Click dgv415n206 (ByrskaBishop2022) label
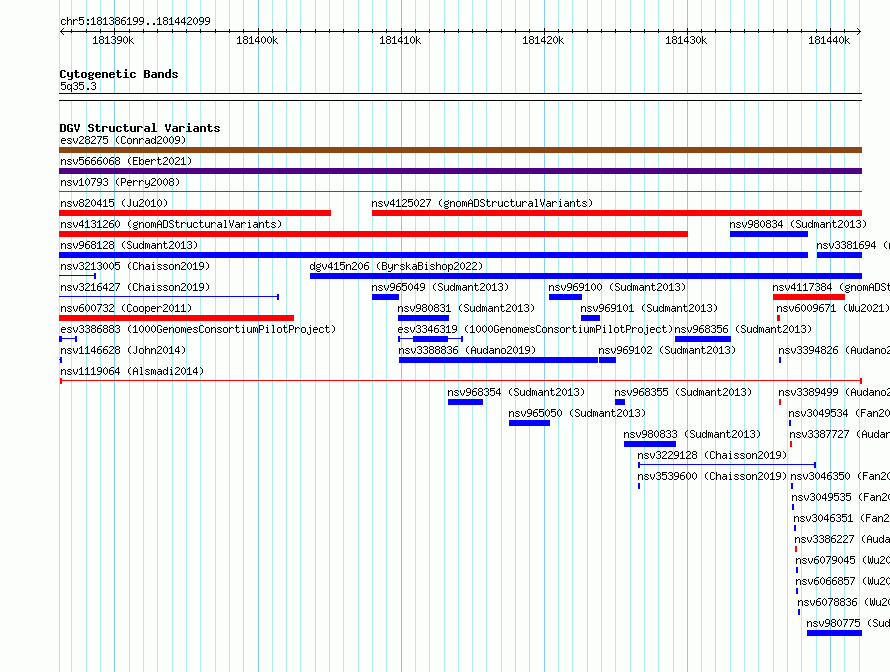This screenshot has height=672, width=890. click(x=396, y=266)
